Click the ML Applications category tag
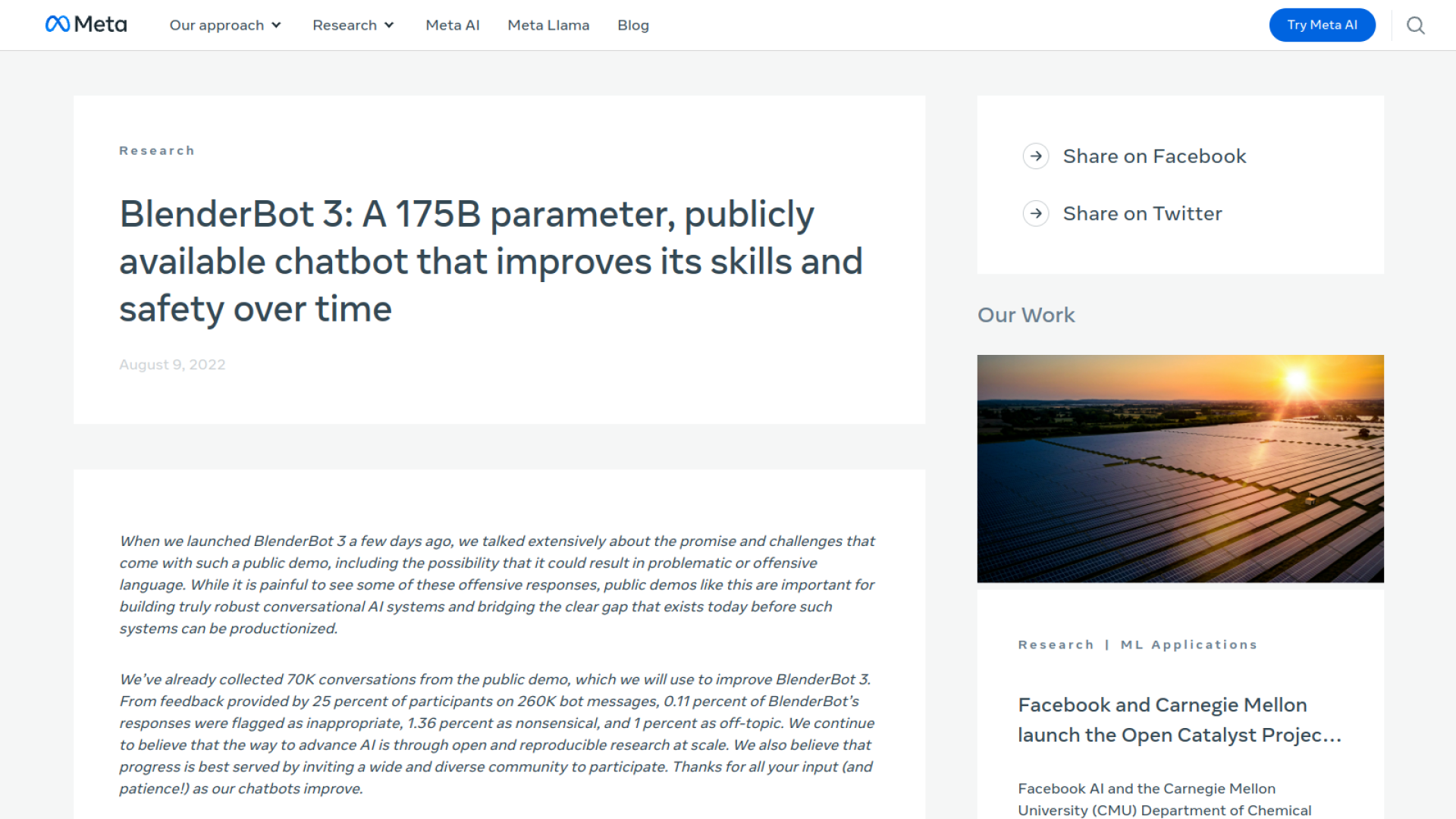 pos(1188,645)
